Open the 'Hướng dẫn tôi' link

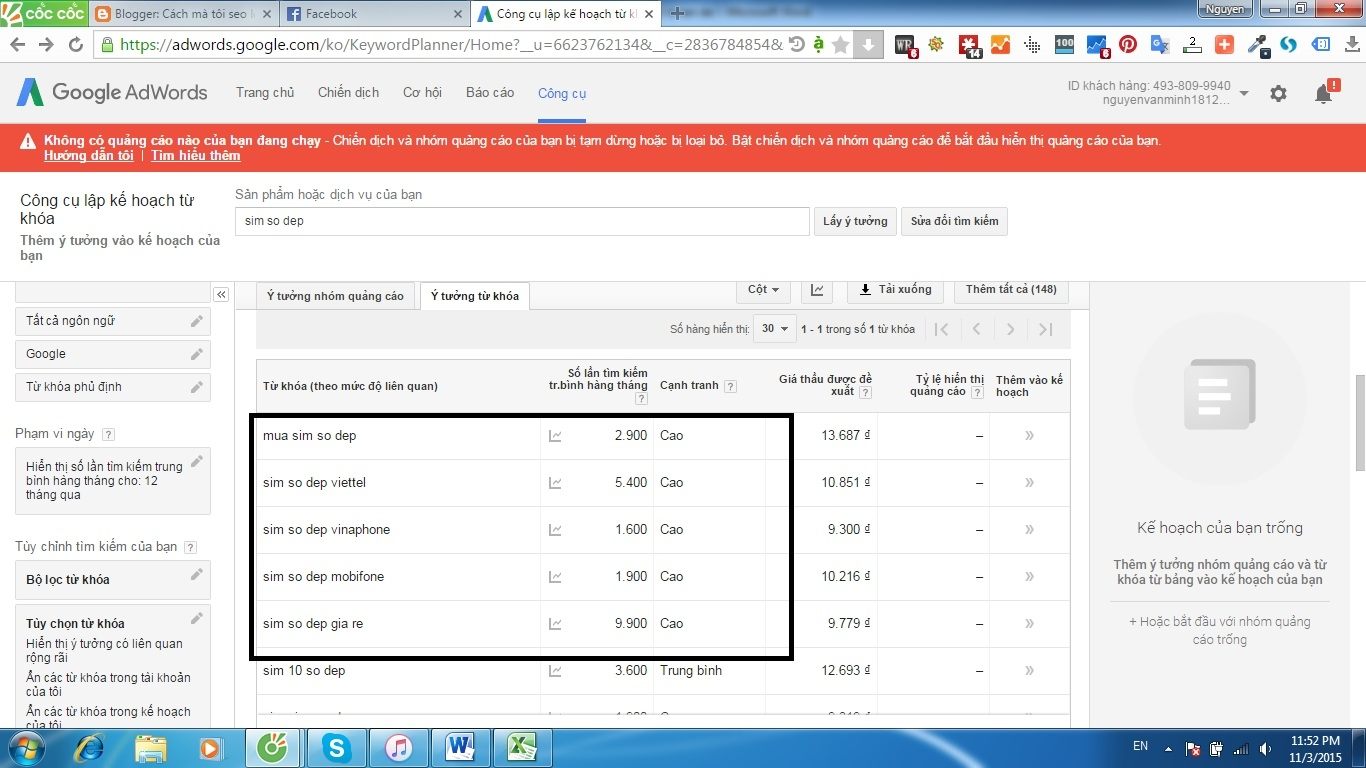tap(88, 156)
